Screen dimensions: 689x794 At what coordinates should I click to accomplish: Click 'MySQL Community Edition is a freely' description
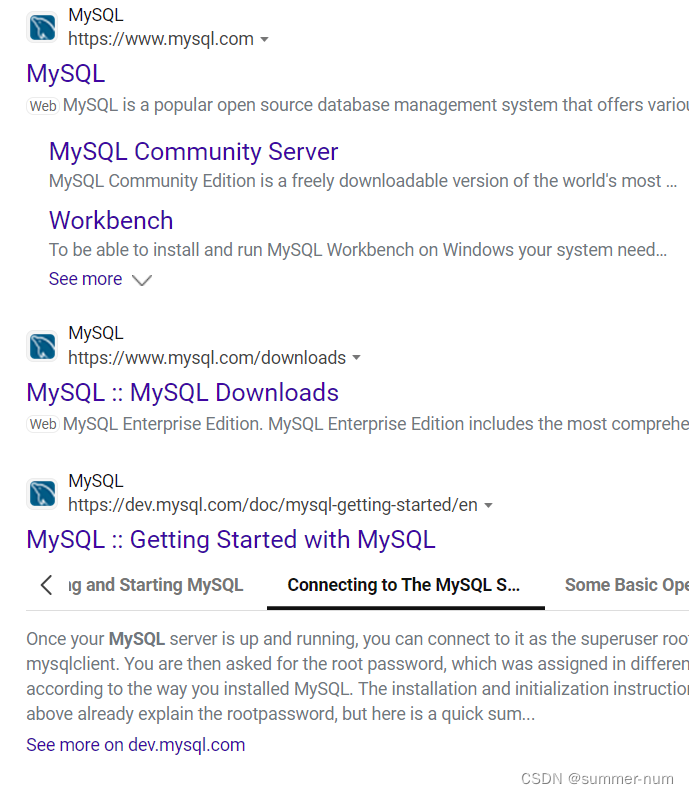coord(362,181)
